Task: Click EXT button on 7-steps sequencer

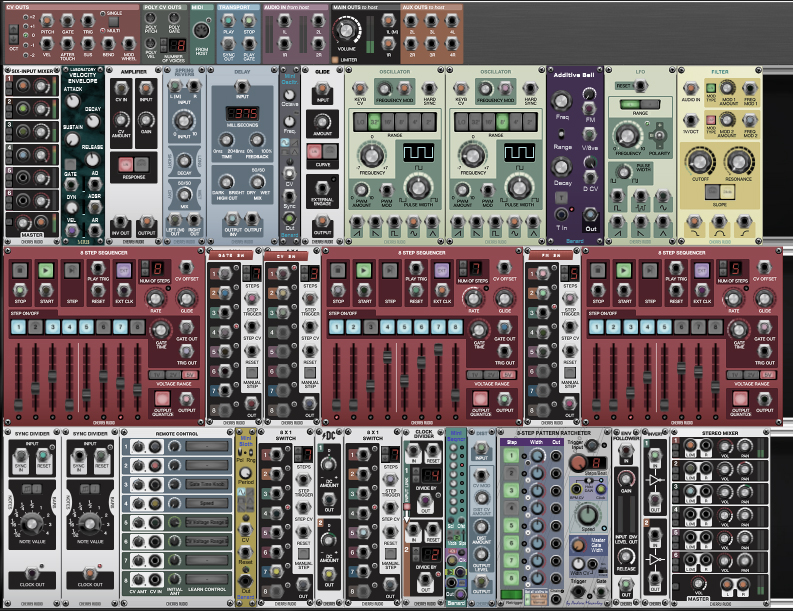Action: coord(442,271)
